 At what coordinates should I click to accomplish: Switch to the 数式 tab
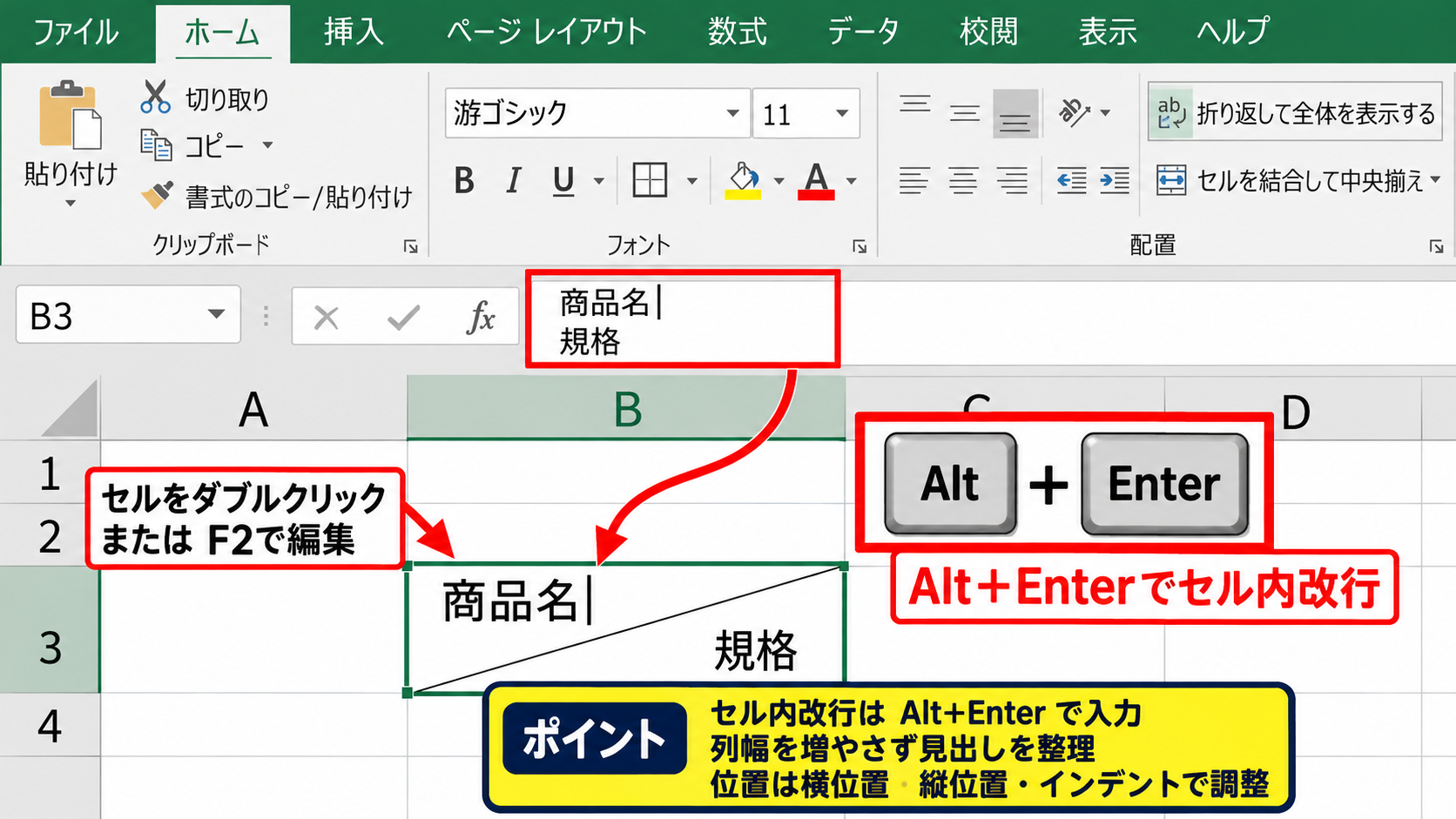[737, 31]
